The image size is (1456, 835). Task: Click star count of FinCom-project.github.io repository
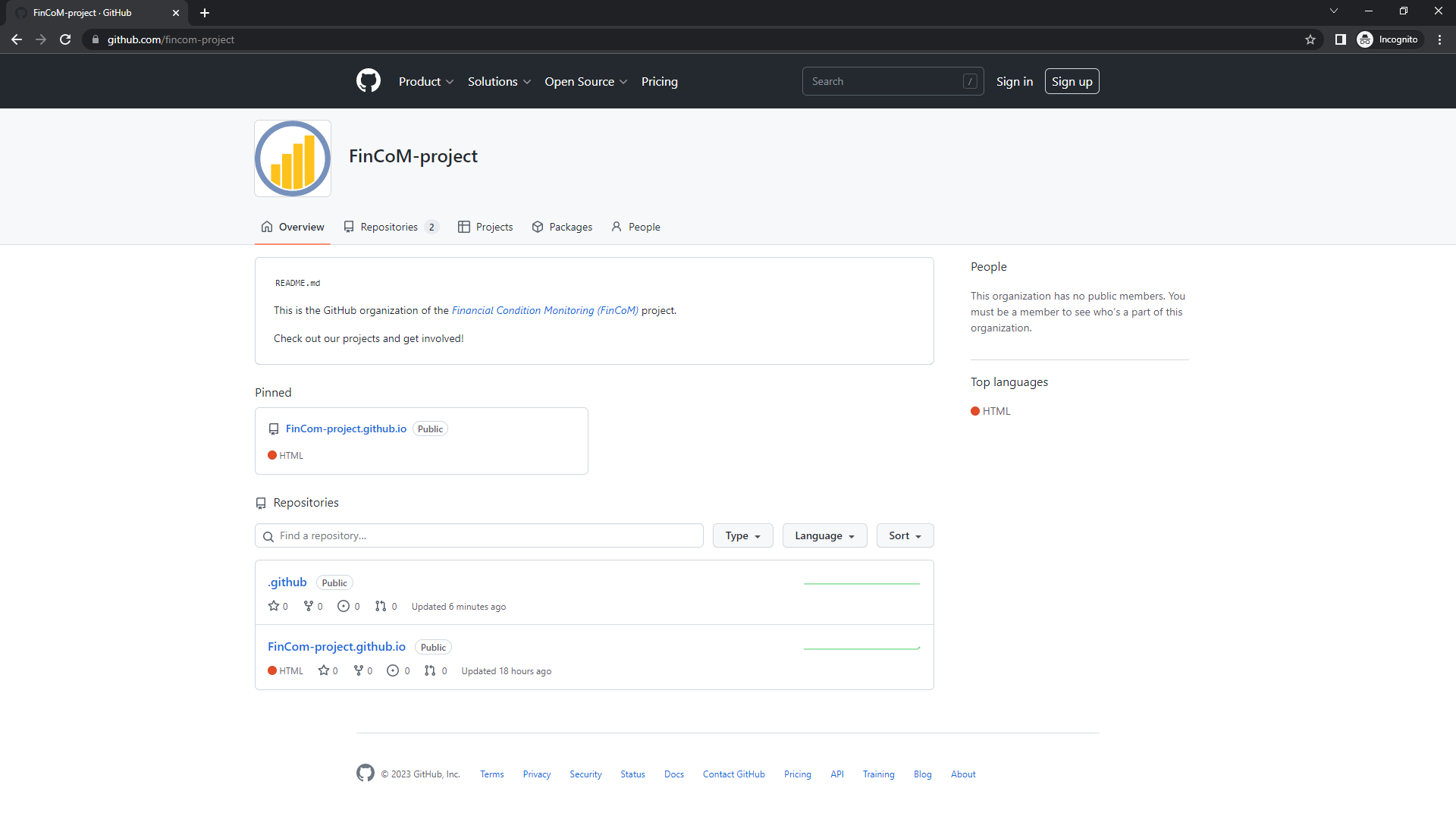coord(328,670)
